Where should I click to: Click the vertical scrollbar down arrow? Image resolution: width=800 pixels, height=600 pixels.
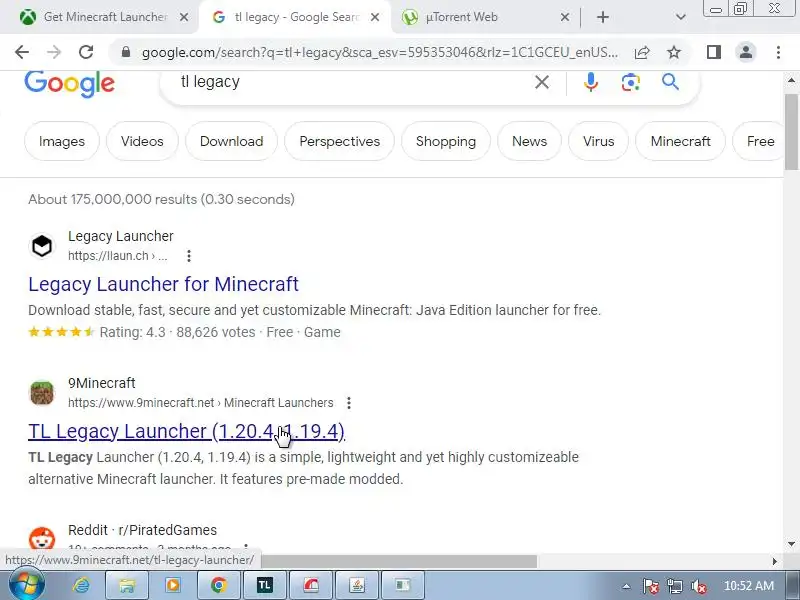[x=791, y=544]
